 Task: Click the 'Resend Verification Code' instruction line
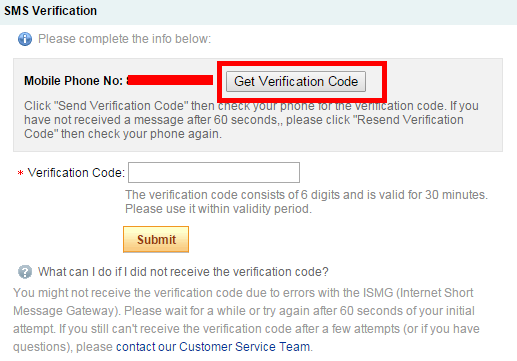244,120
